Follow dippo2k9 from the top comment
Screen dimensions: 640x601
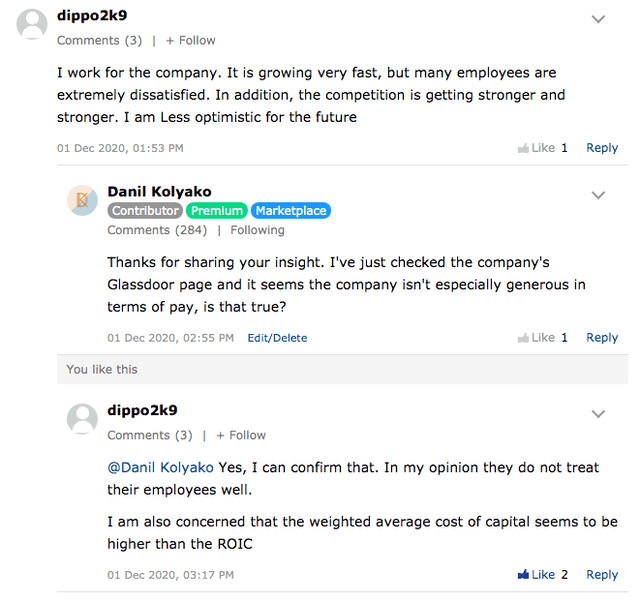pyautogui.click(x=190, y=41)
